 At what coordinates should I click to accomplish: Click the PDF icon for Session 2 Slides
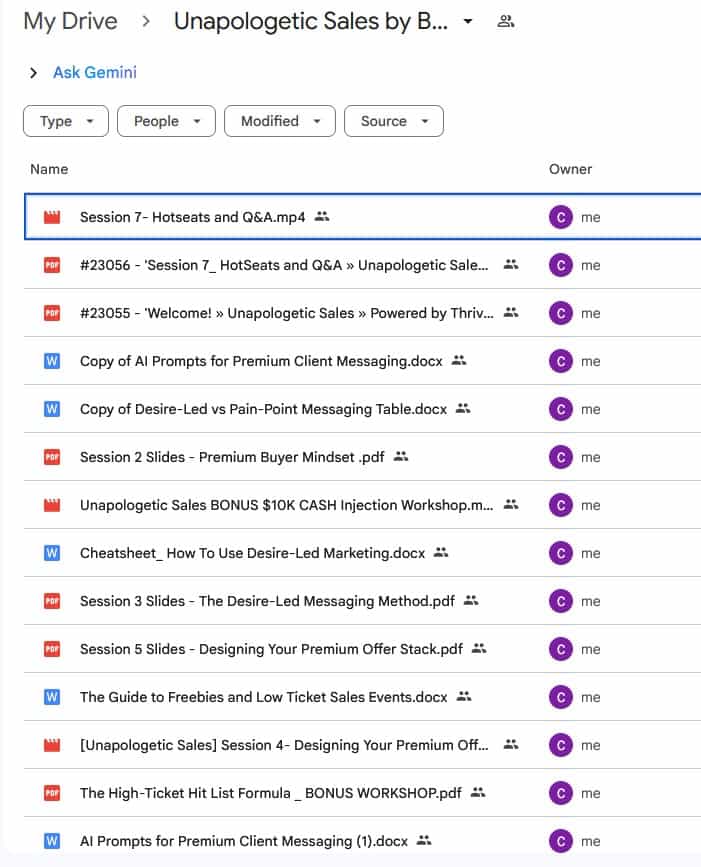[x=52, y=457]
